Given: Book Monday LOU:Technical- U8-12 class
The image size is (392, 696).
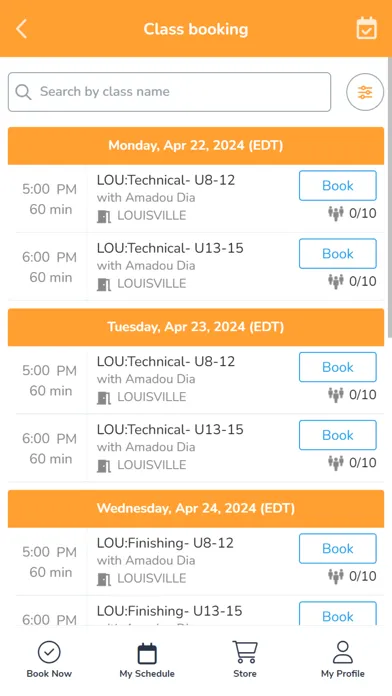Looking at the screenshot, I should click(338, 186).
